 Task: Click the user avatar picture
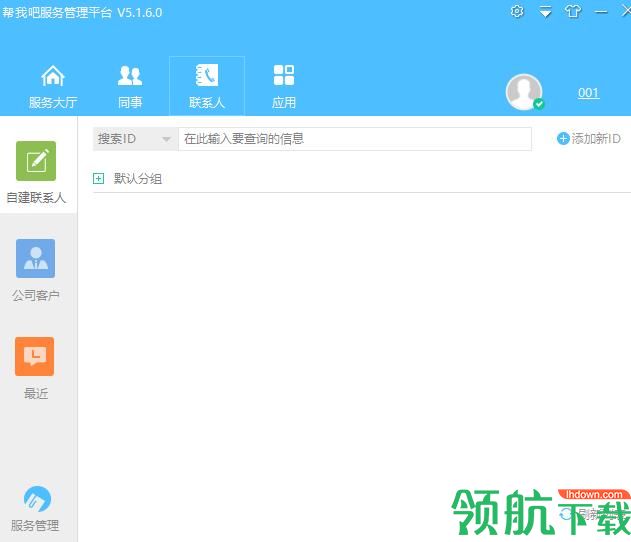click(524, 92)
